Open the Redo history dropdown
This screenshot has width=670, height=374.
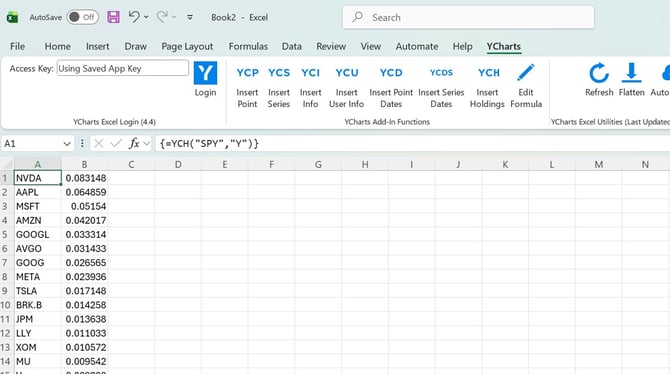point(174,17)
